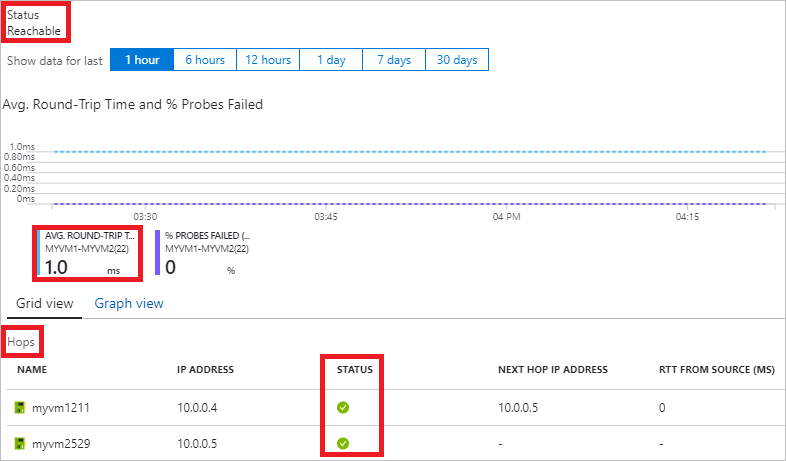Show data for last 6 hours
786x461 pixels.
205,60
